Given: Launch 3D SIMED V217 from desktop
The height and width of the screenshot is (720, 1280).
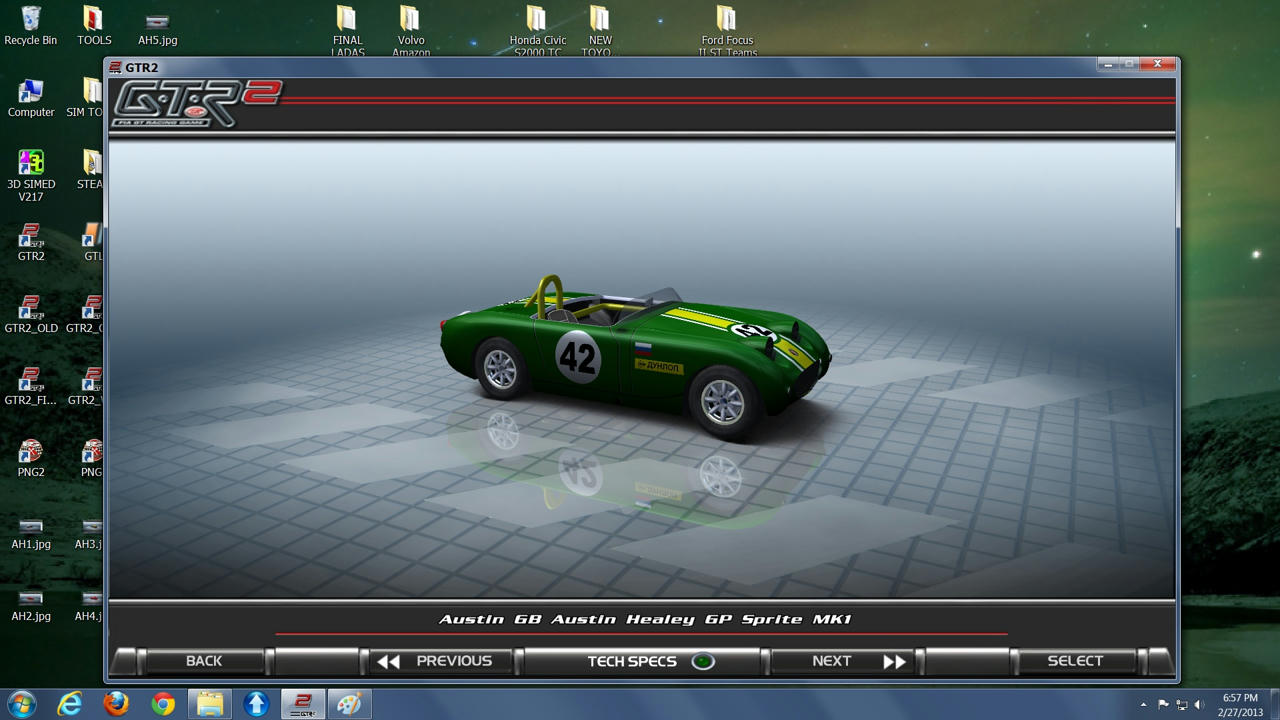Looking at the screenshot, I should [30, 176].
